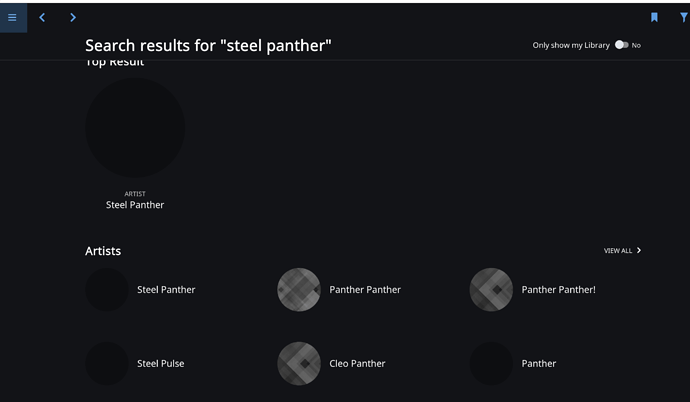Click the VIEW ALL link

[x=617, y=251]
